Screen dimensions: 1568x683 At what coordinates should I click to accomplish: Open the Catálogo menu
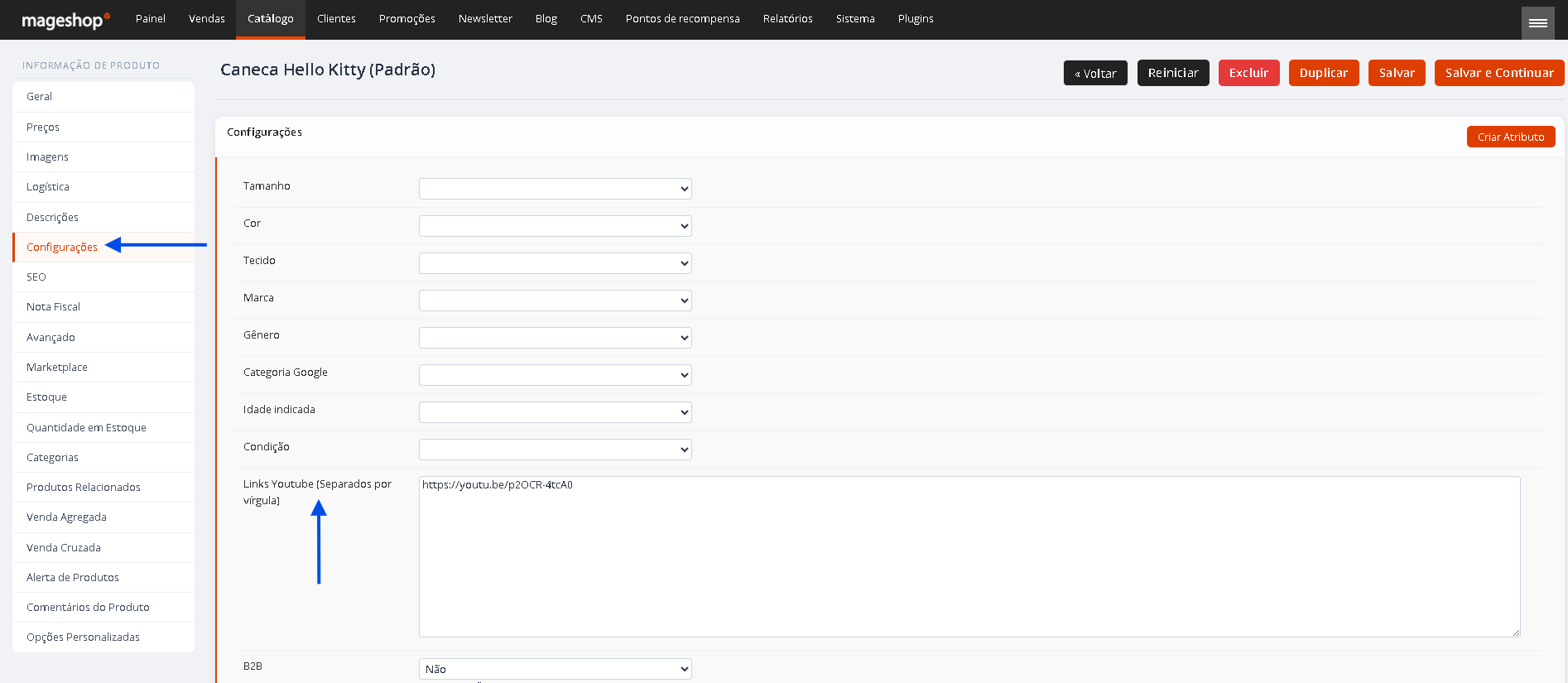point(271,19)
